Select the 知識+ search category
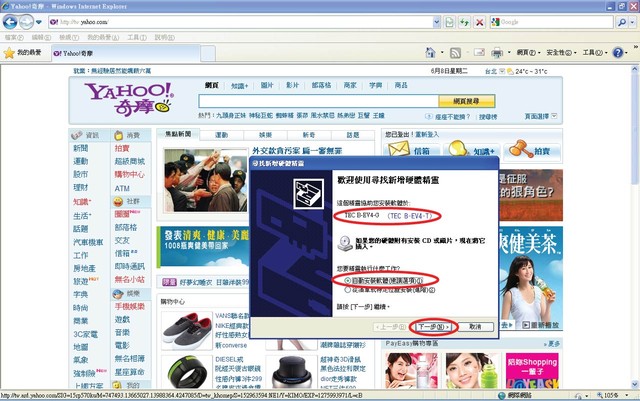640x401 pixels. pyautogui.click(x=240, y=85)
